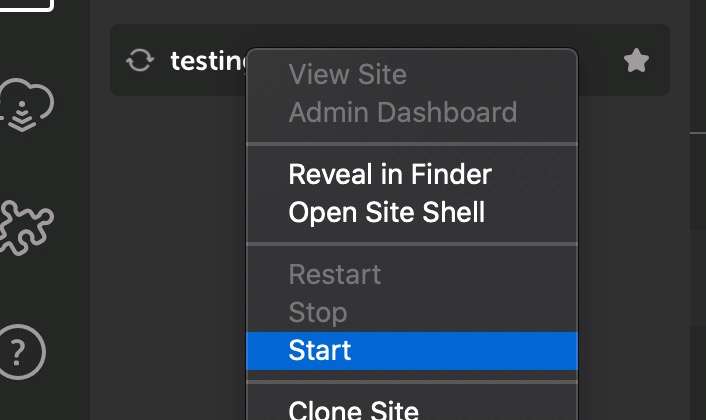Screen dimensions: 706x420
Task: Start the site using the highlighted Start item
Action: pyautogui.click(x=412, y=351)
